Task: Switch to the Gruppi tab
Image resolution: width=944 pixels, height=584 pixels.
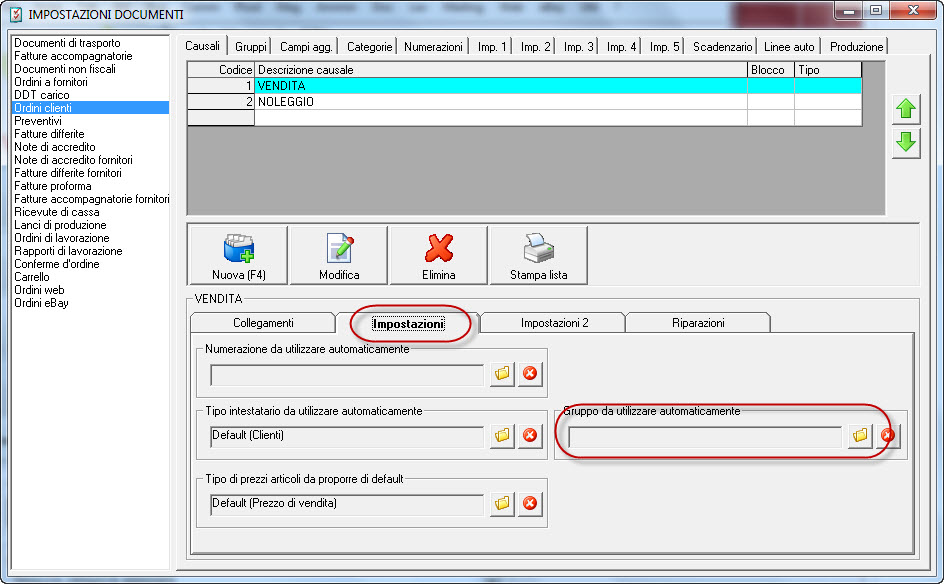Action: click(x=250, y=47)
